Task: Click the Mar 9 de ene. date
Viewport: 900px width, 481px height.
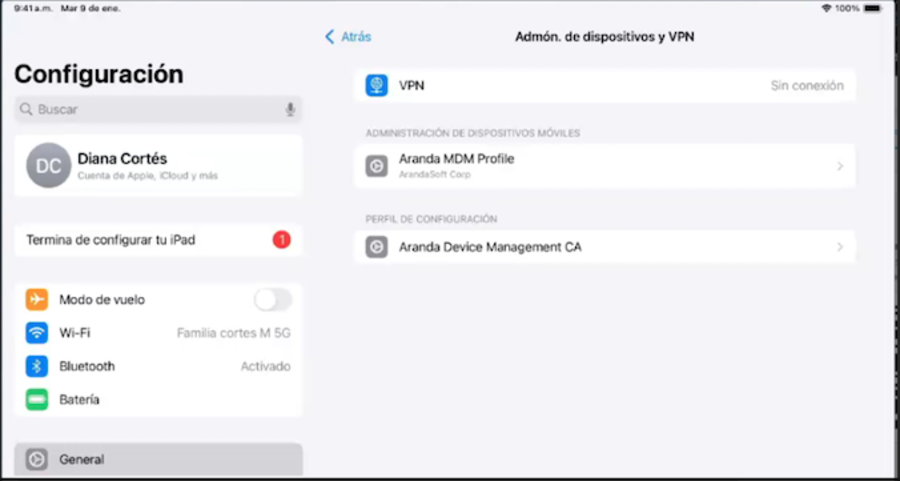Action: pyautogui.click(x=91, y=9)
